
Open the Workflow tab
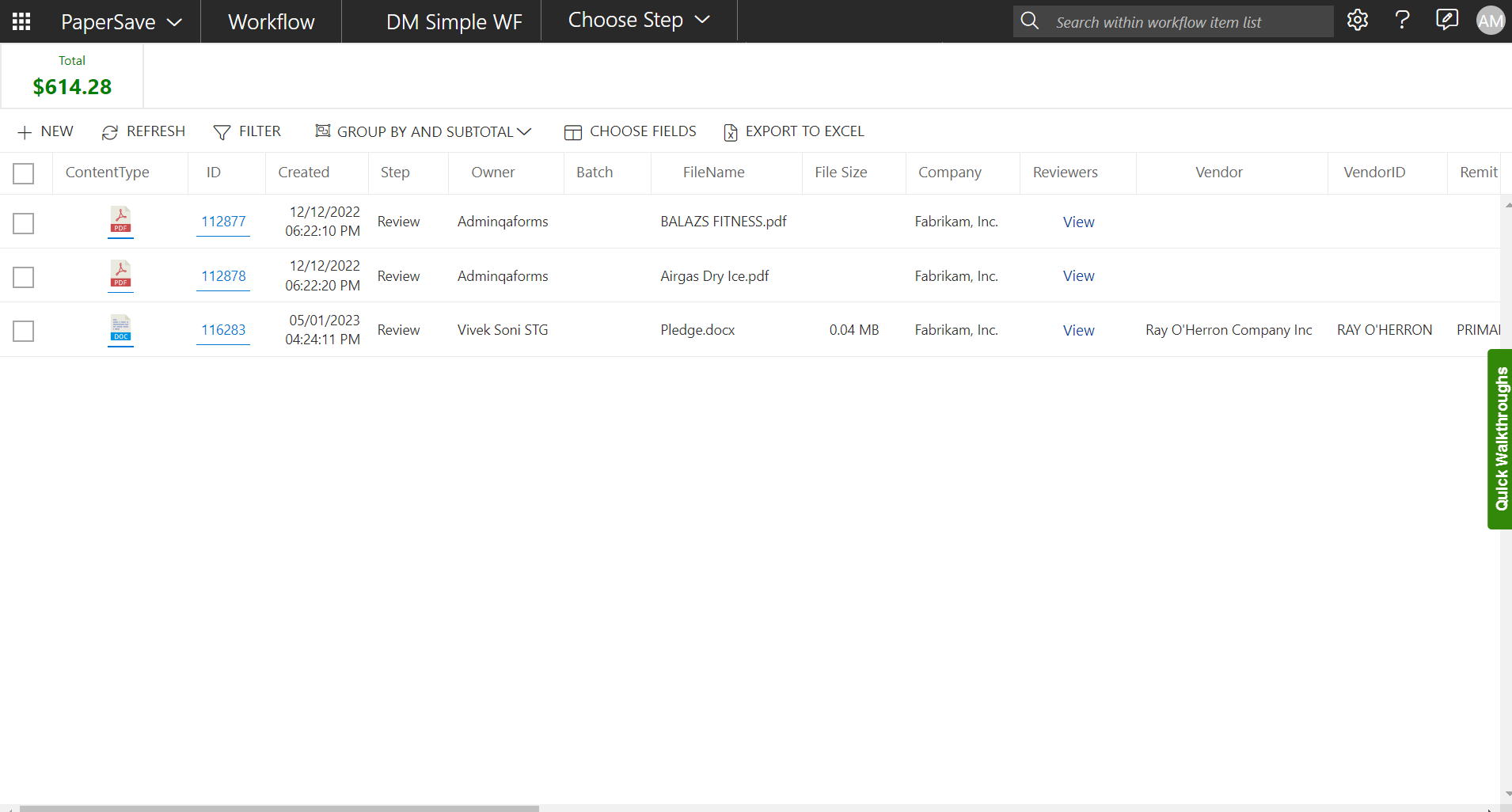pos(272,21)
